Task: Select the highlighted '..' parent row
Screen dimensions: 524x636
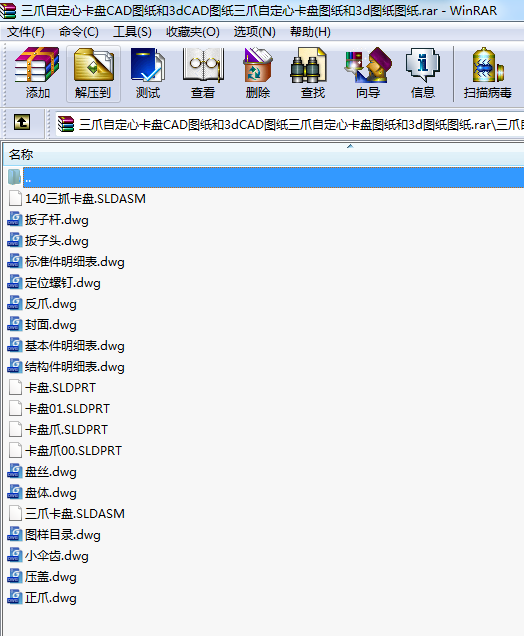Action: point(273,177)
